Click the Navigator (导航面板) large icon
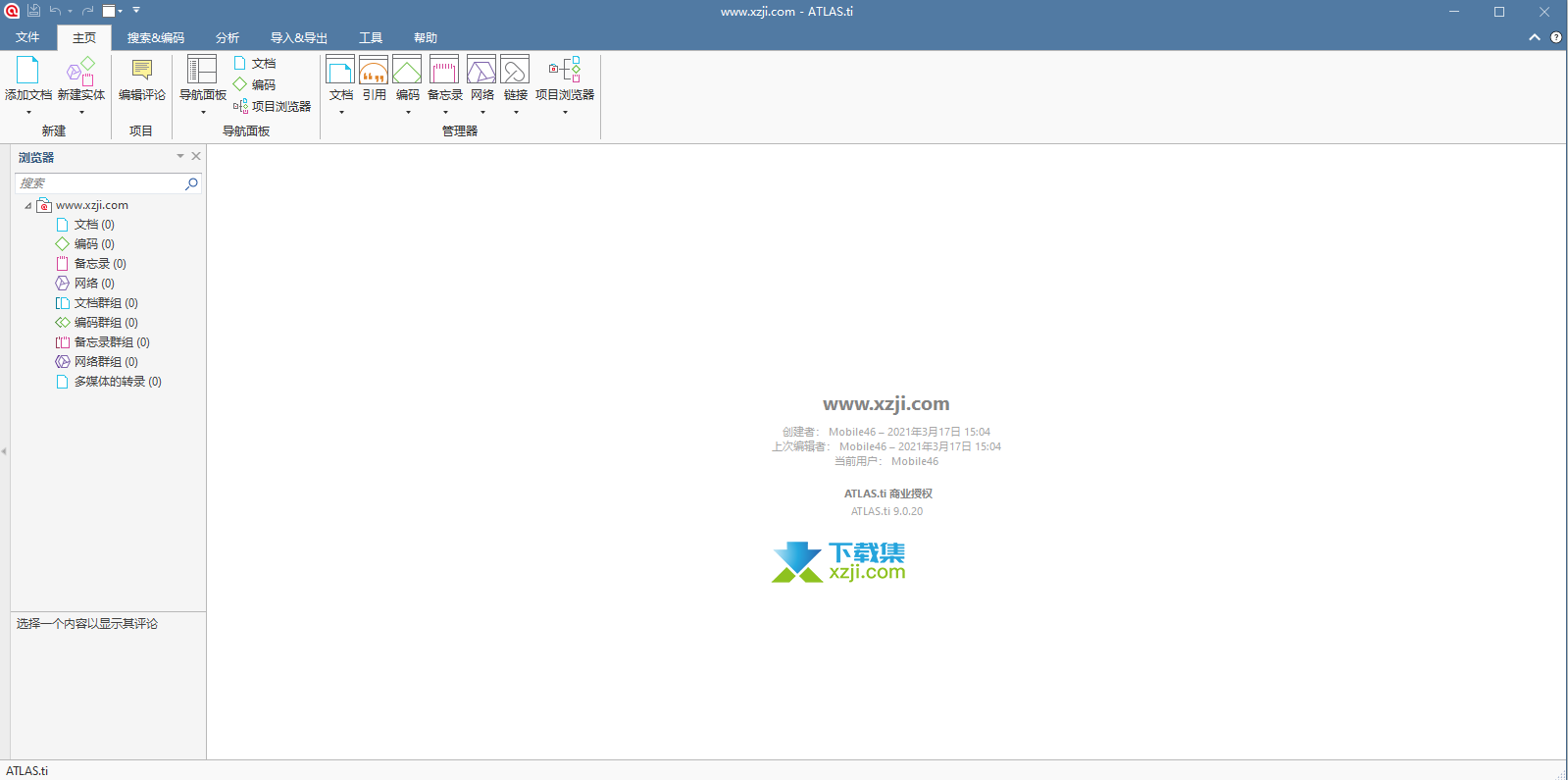The width and height of the screenshot is (1568, 780). (x=202, y=70)
